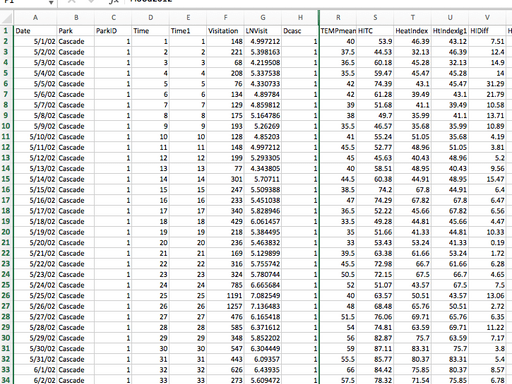Select TEMPmean cell with value 59
512x384 pixels.
(338, 348)
